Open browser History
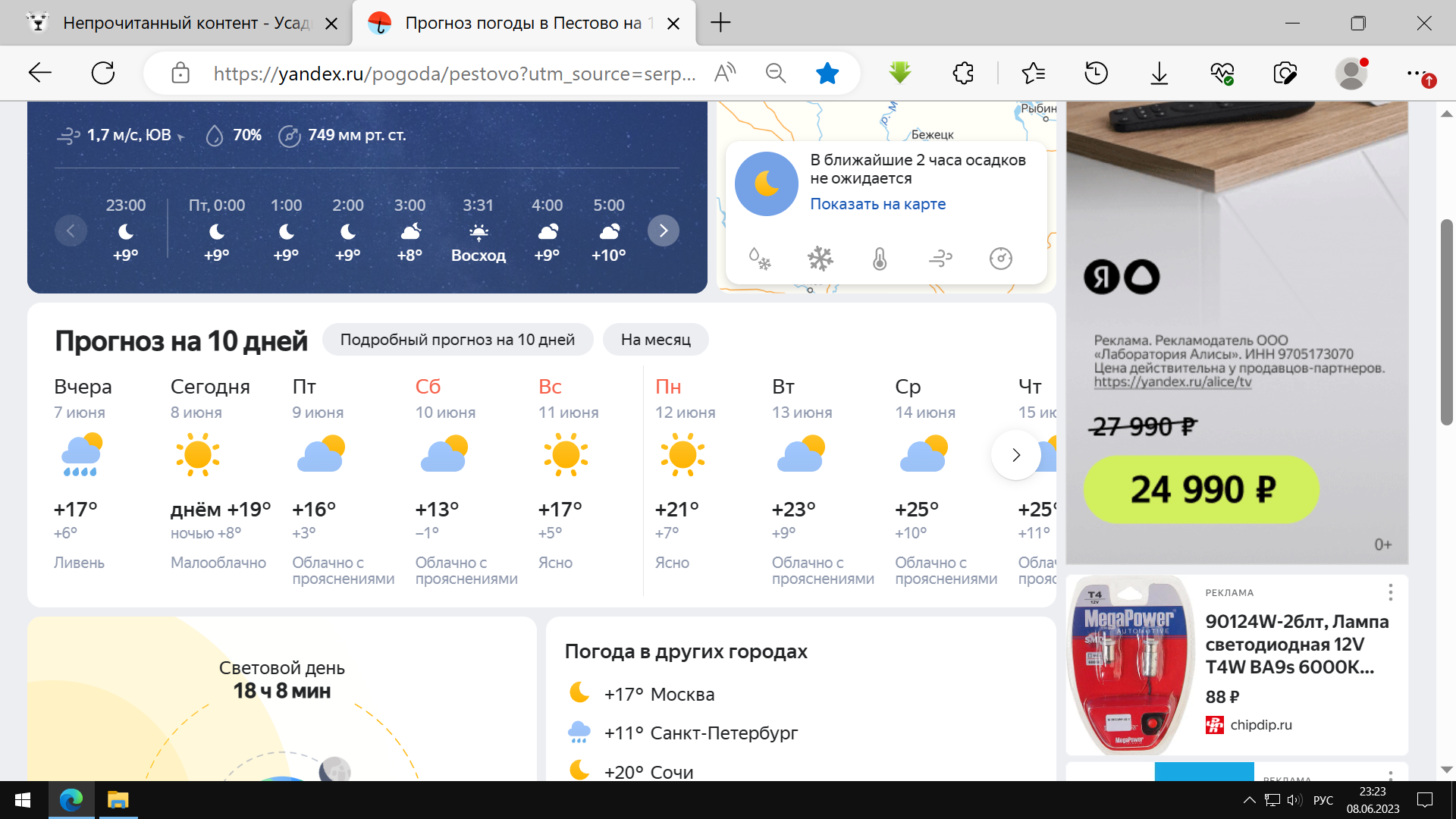This screenshot has height=819, width=1456. (1097, 74)
